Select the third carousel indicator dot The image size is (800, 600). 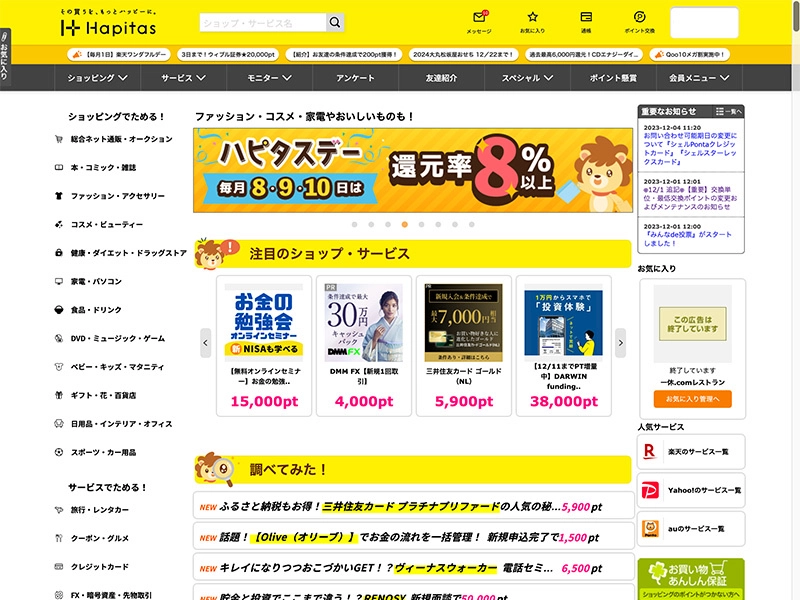pyautogui.click(x=388, y=224)
